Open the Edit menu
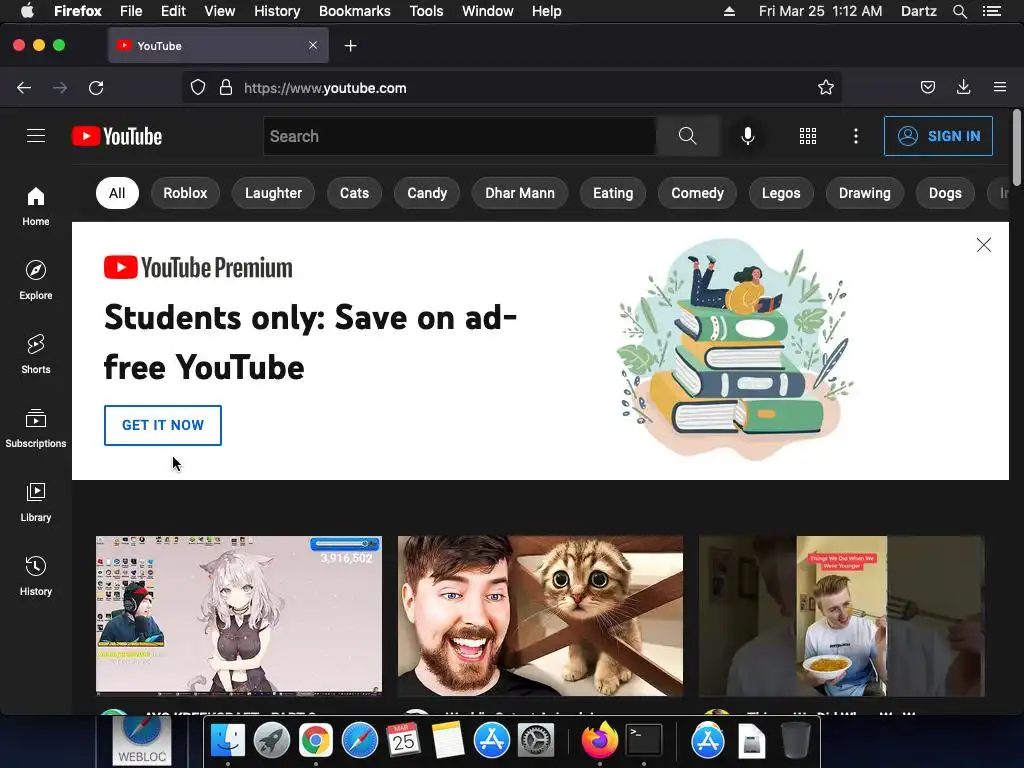Image resolution: width=1024 pixels, height=768 pixels. [173, 11]
